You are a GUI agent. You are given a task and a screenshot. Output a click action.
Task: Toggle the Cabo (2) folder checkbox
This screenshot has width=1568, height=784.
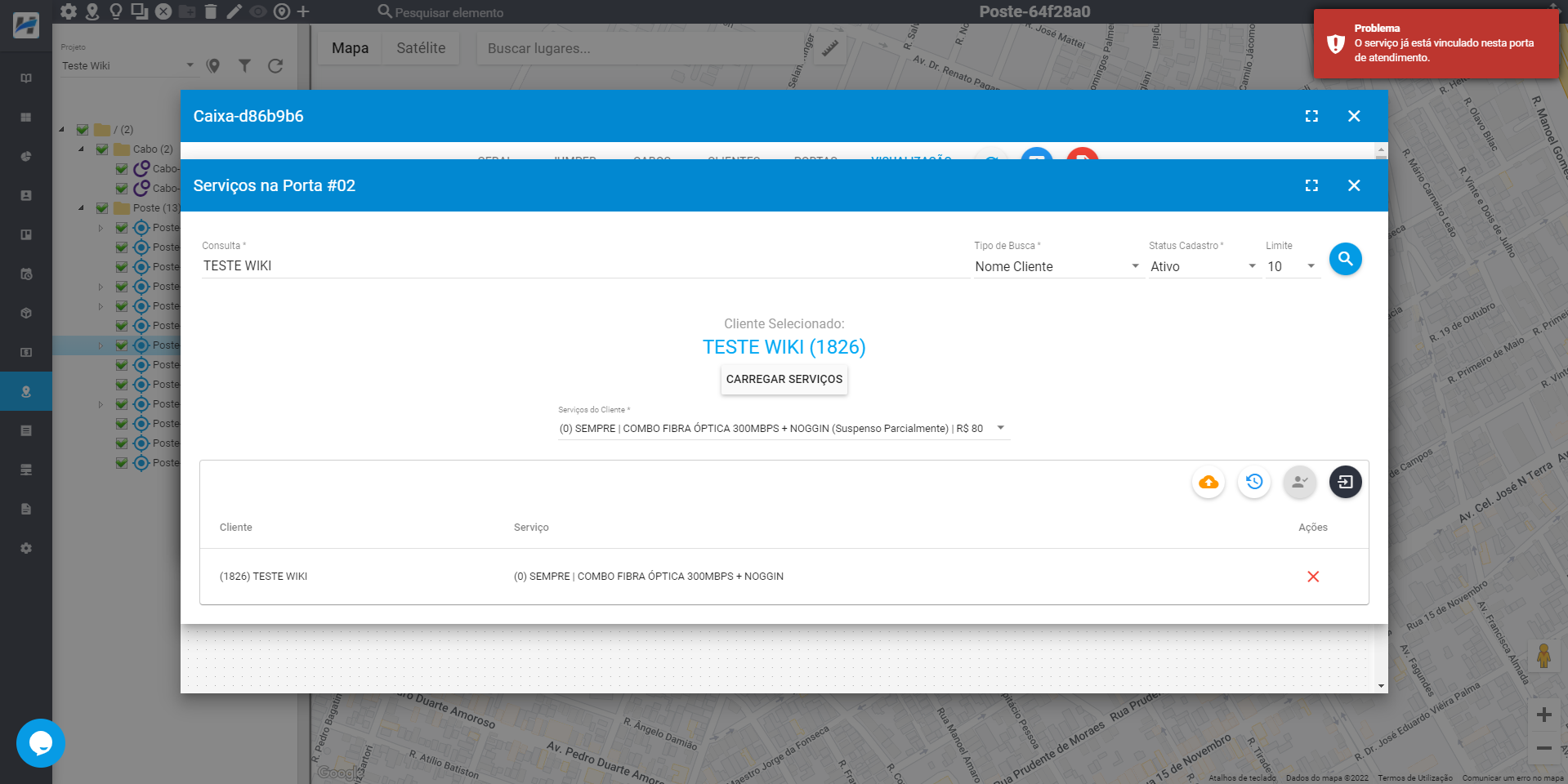point(102,149)
